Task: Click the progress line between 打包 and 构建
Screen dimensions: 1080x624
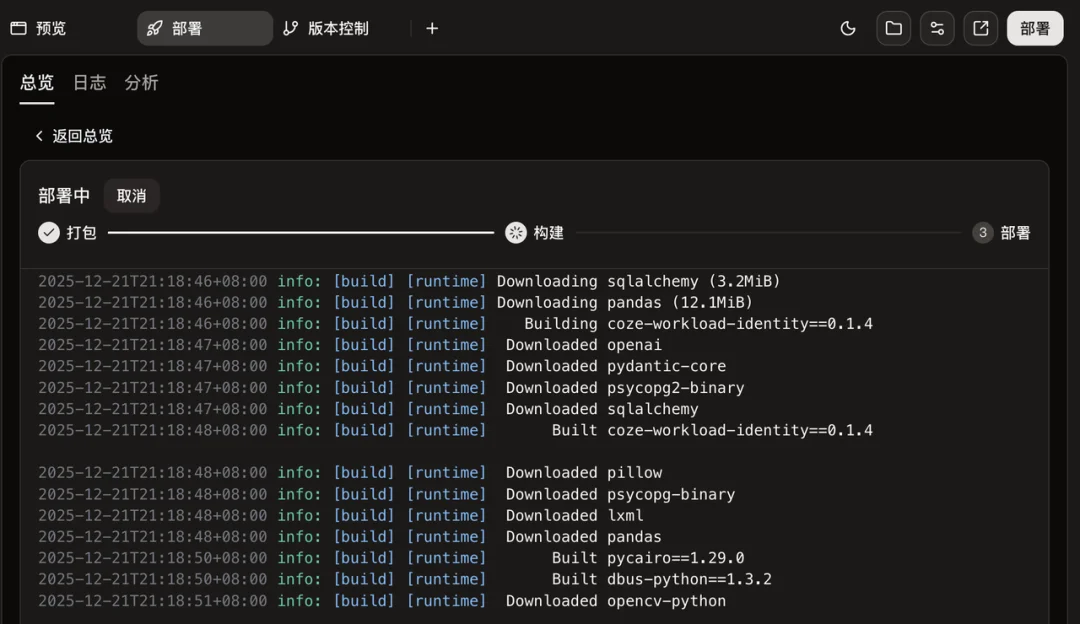Action: click(x=300, y=233)
